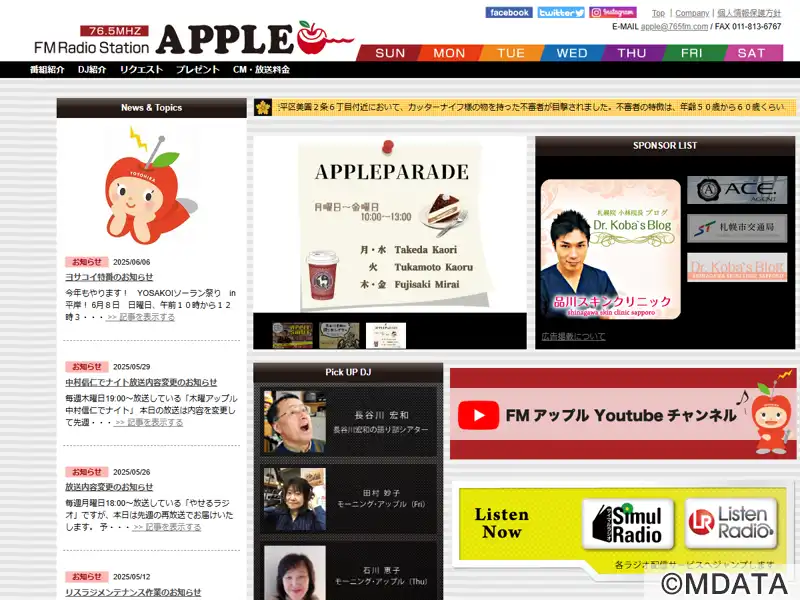
Task: Open 記事を表示する for the 2025/06/06 news
Action: (x=140, y=317)
